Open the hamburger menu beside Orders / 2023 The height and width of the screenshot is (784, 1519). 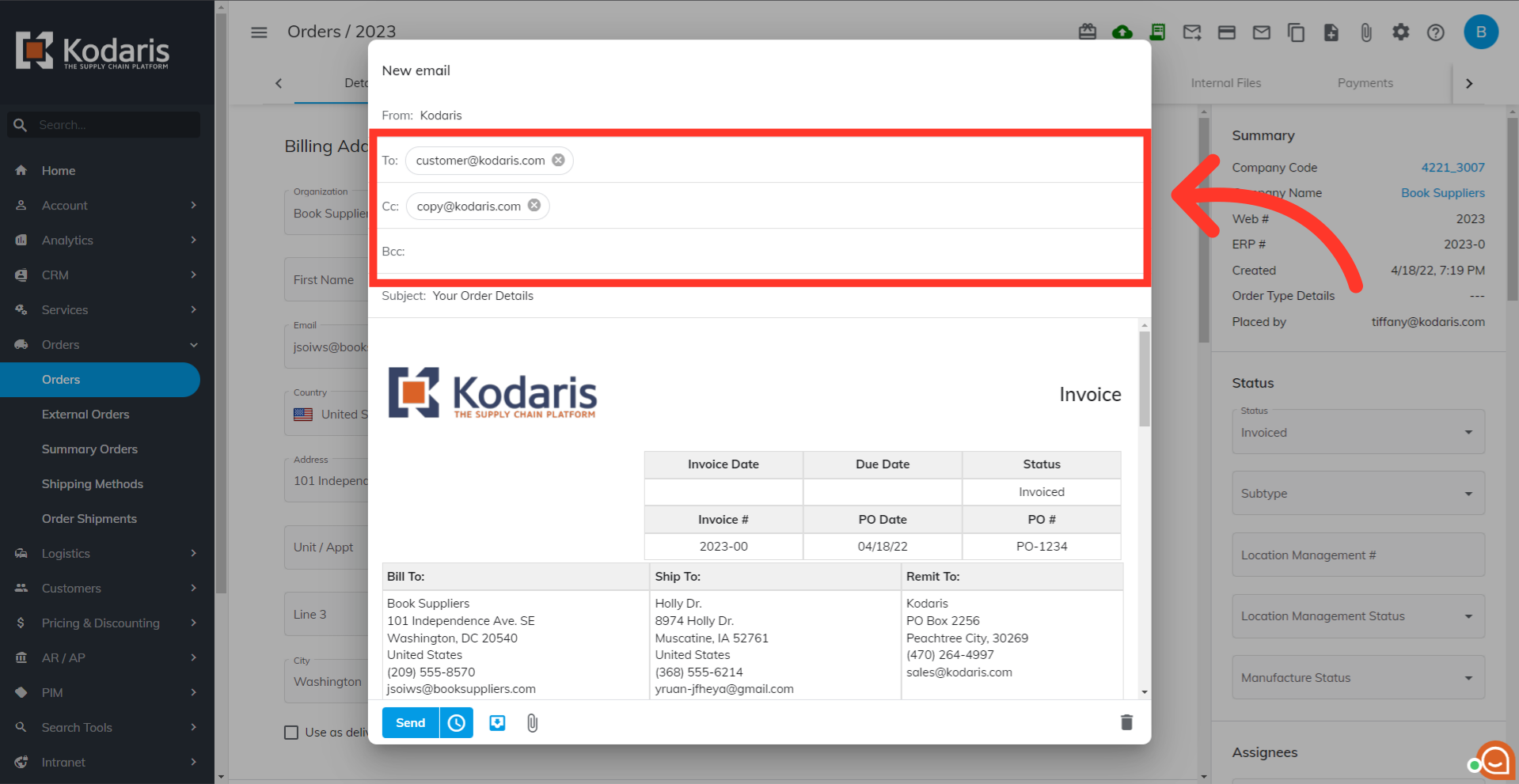pos(259,32)
